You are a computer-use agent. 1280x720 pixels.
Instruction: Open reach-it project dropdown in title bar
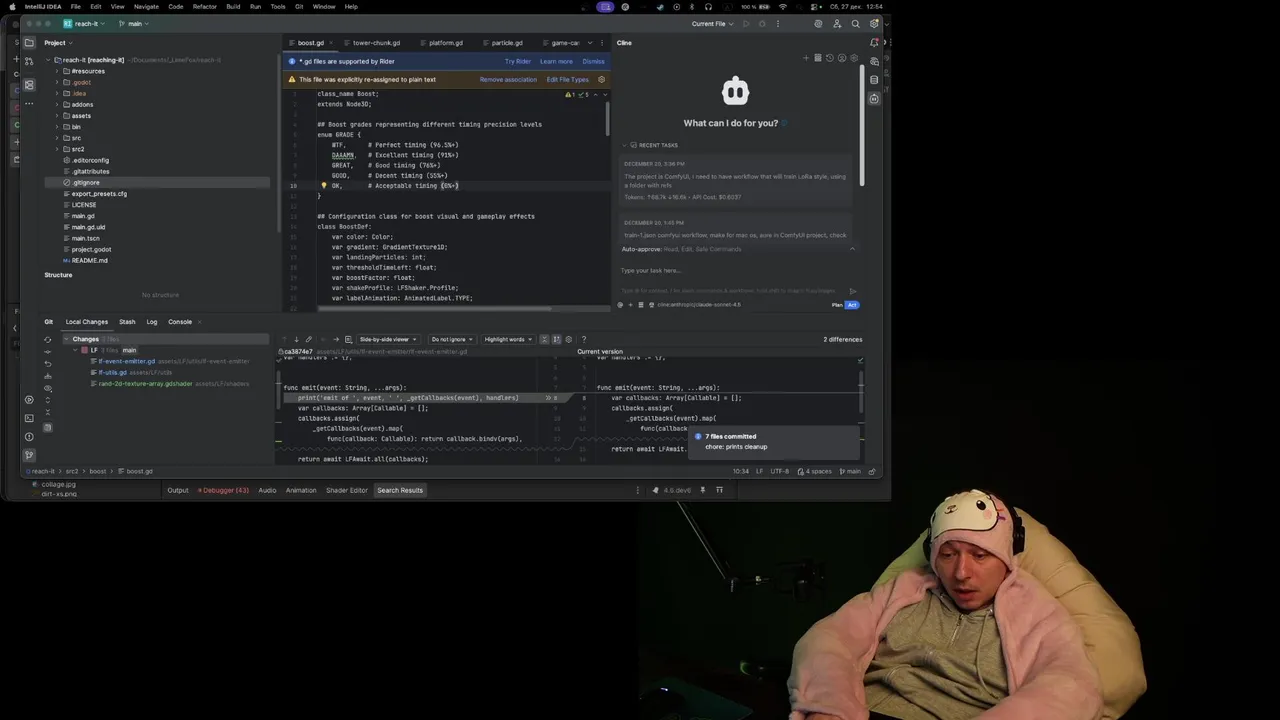[83, 24]
